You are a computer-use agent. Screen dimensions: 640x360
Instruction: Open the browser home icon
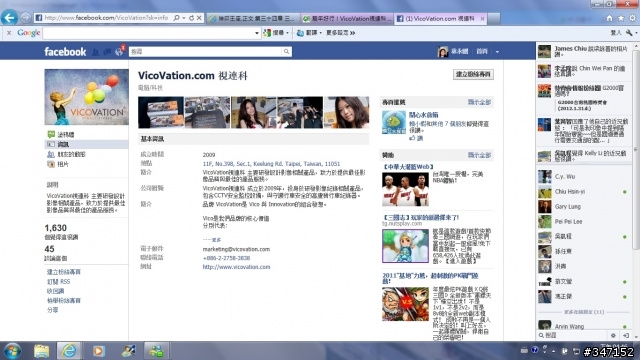point(609,18)
